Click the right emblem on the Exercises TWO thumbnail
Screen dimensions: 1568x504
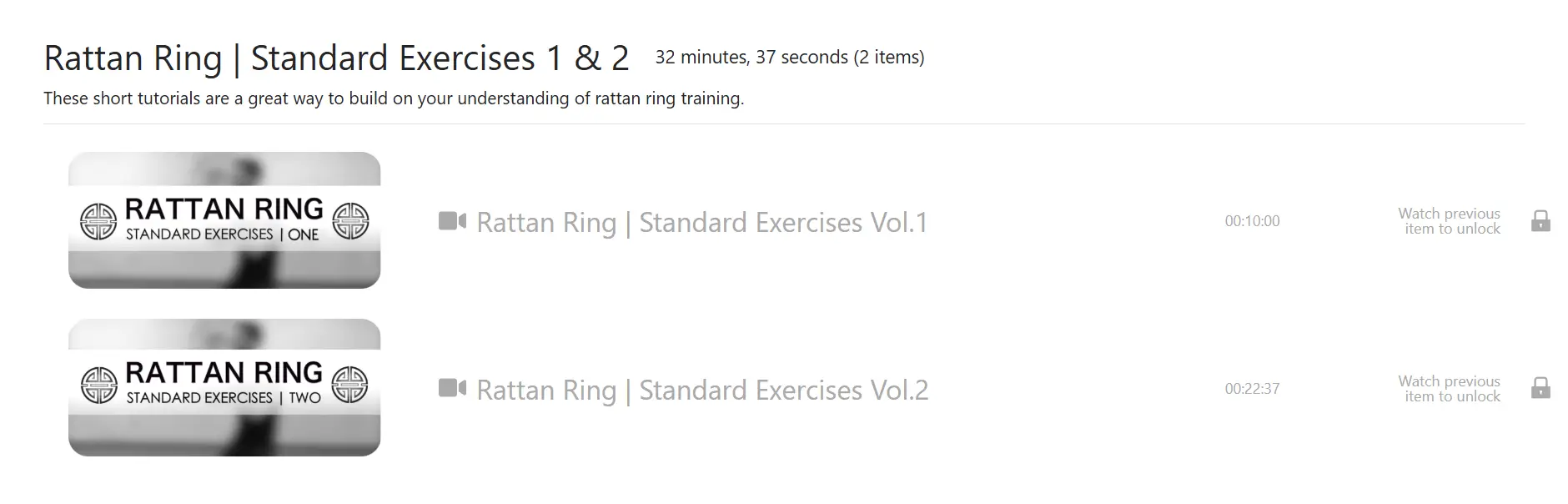349,385
